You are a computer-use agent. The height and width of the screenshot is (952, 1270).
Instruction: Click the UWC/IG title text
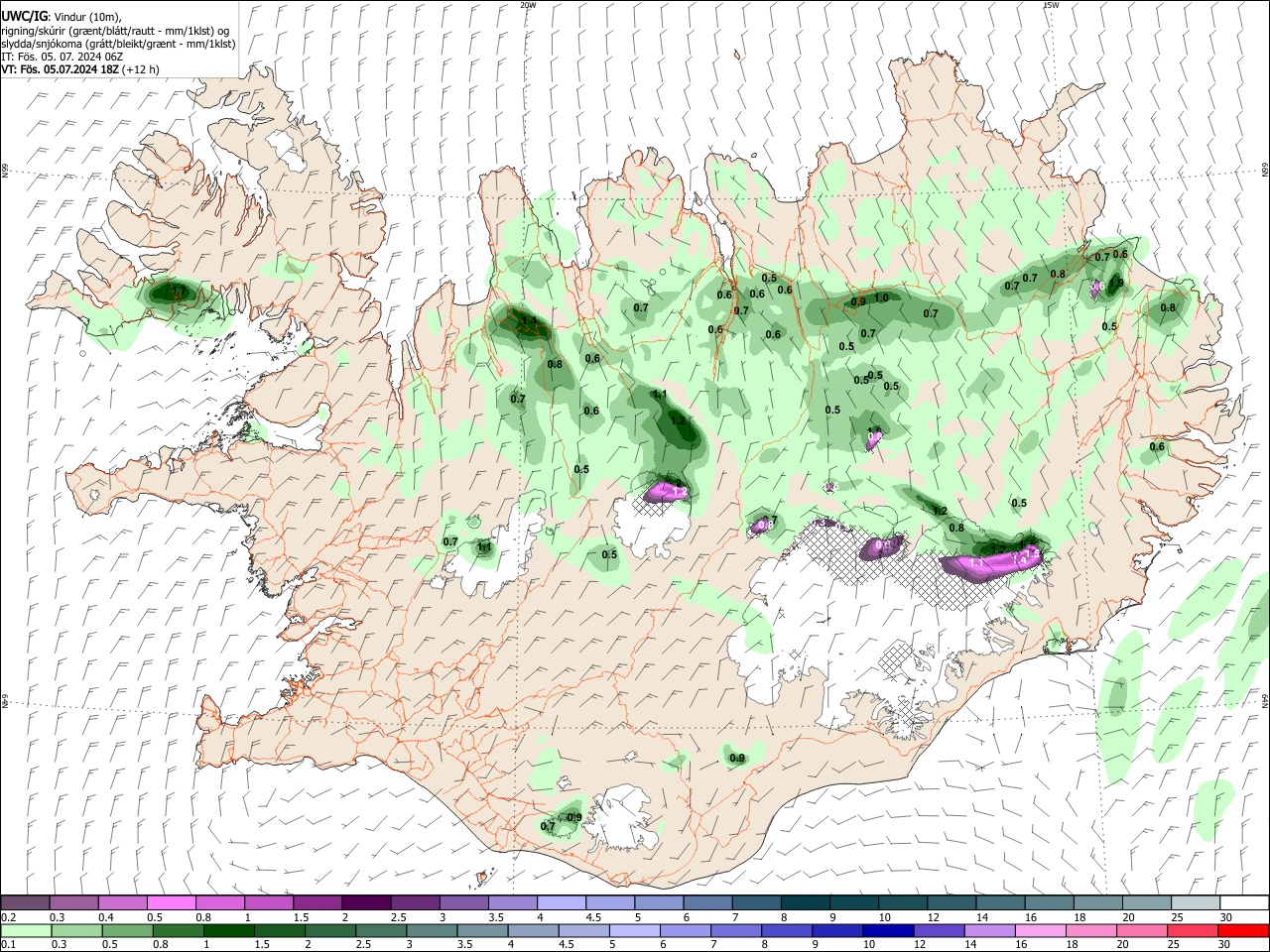click(x=24, y=17)
